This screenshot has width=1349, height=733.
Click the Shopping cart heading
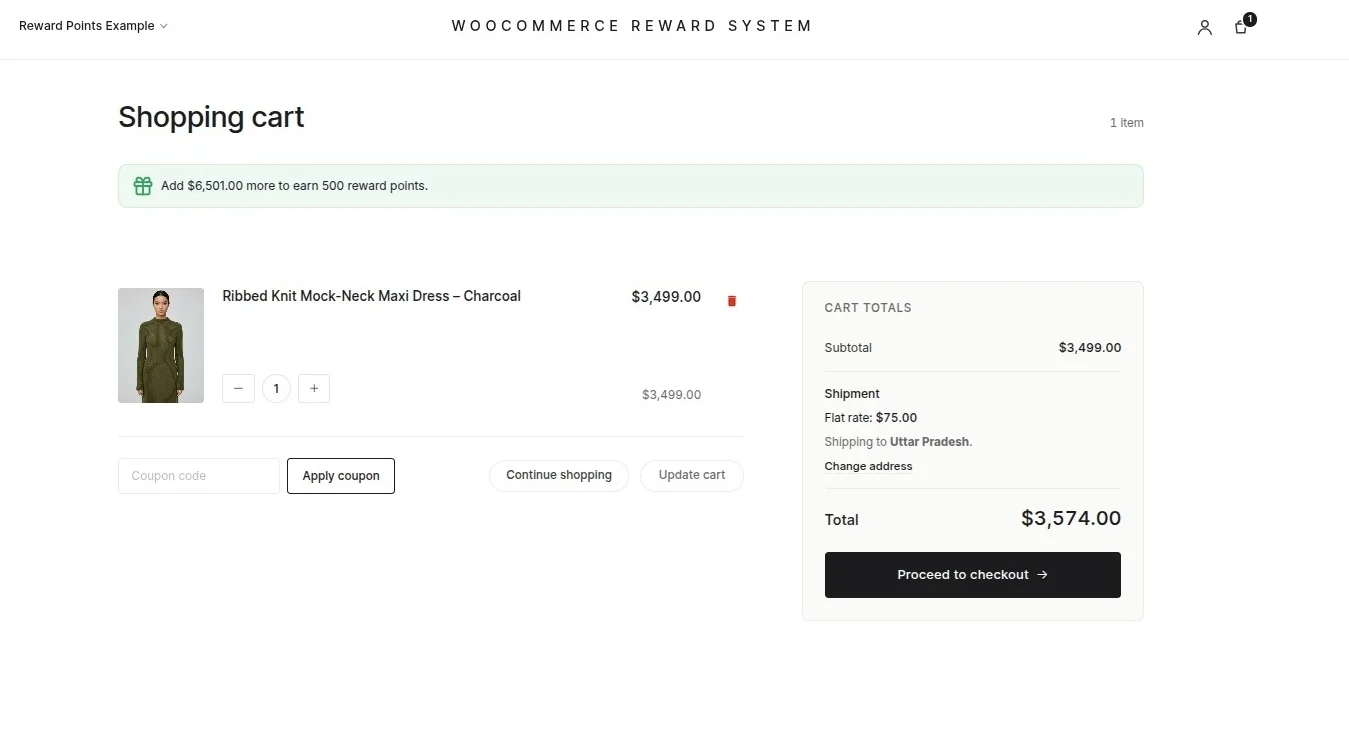coord(211,117)
